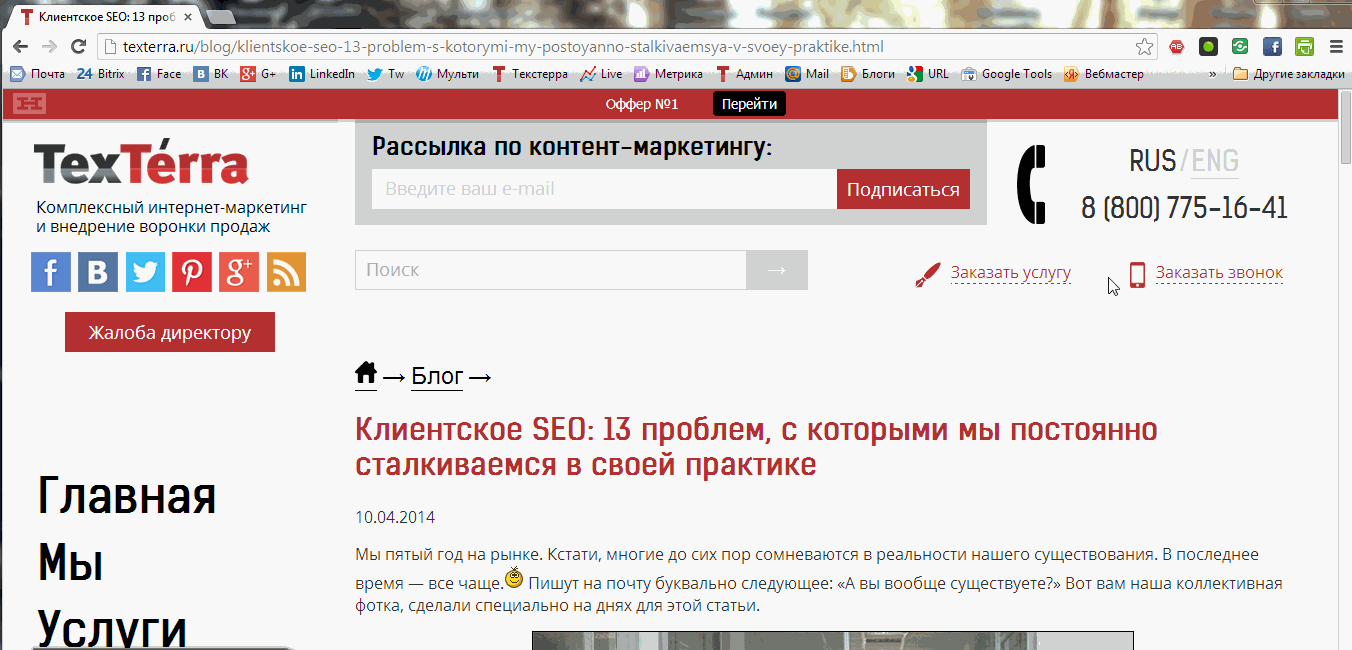
Task: Open the Мульти bookmark
Action: 448,74
